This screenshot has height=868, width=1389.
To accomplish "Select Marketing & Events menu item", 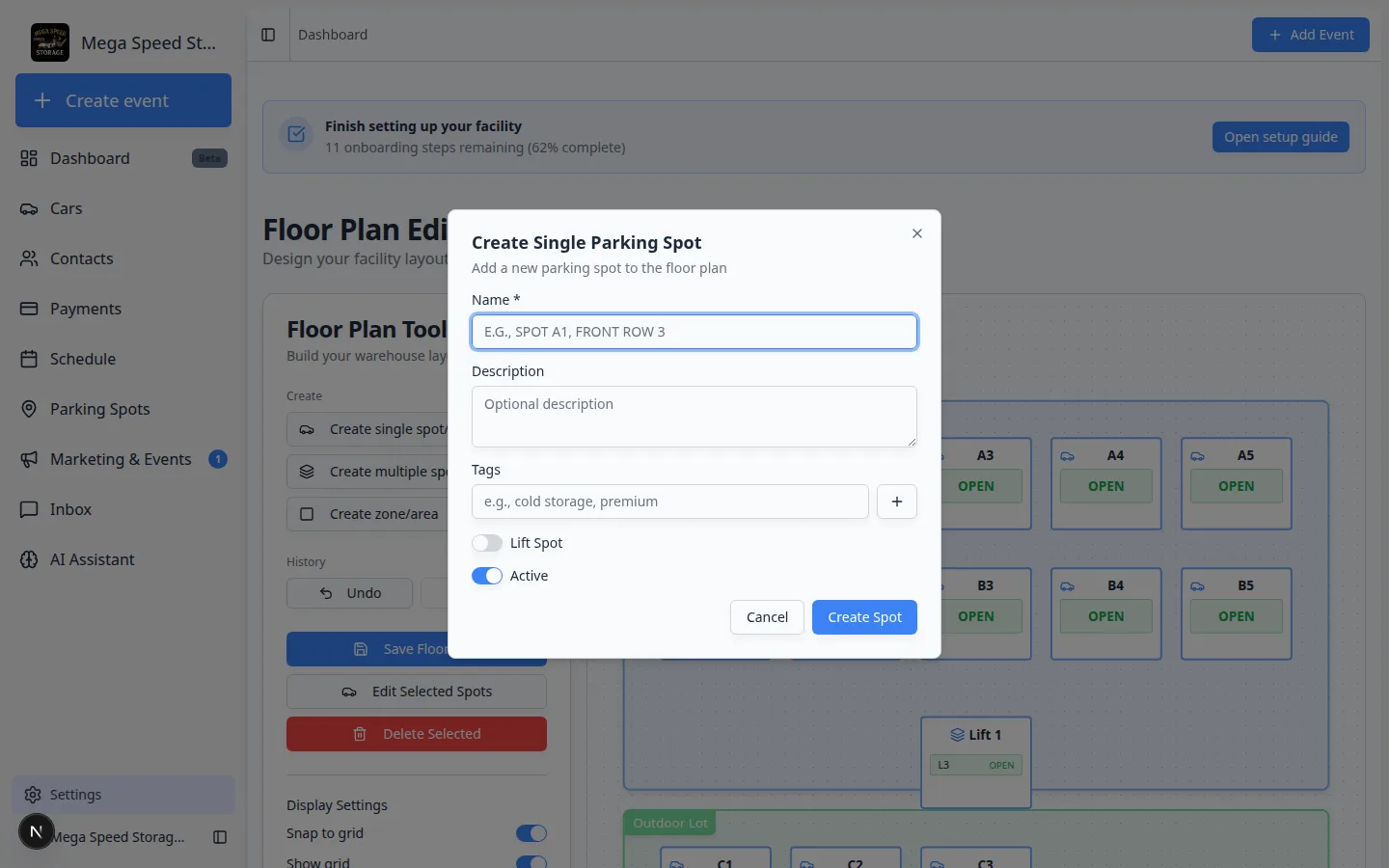I will (x=123, y=459).
